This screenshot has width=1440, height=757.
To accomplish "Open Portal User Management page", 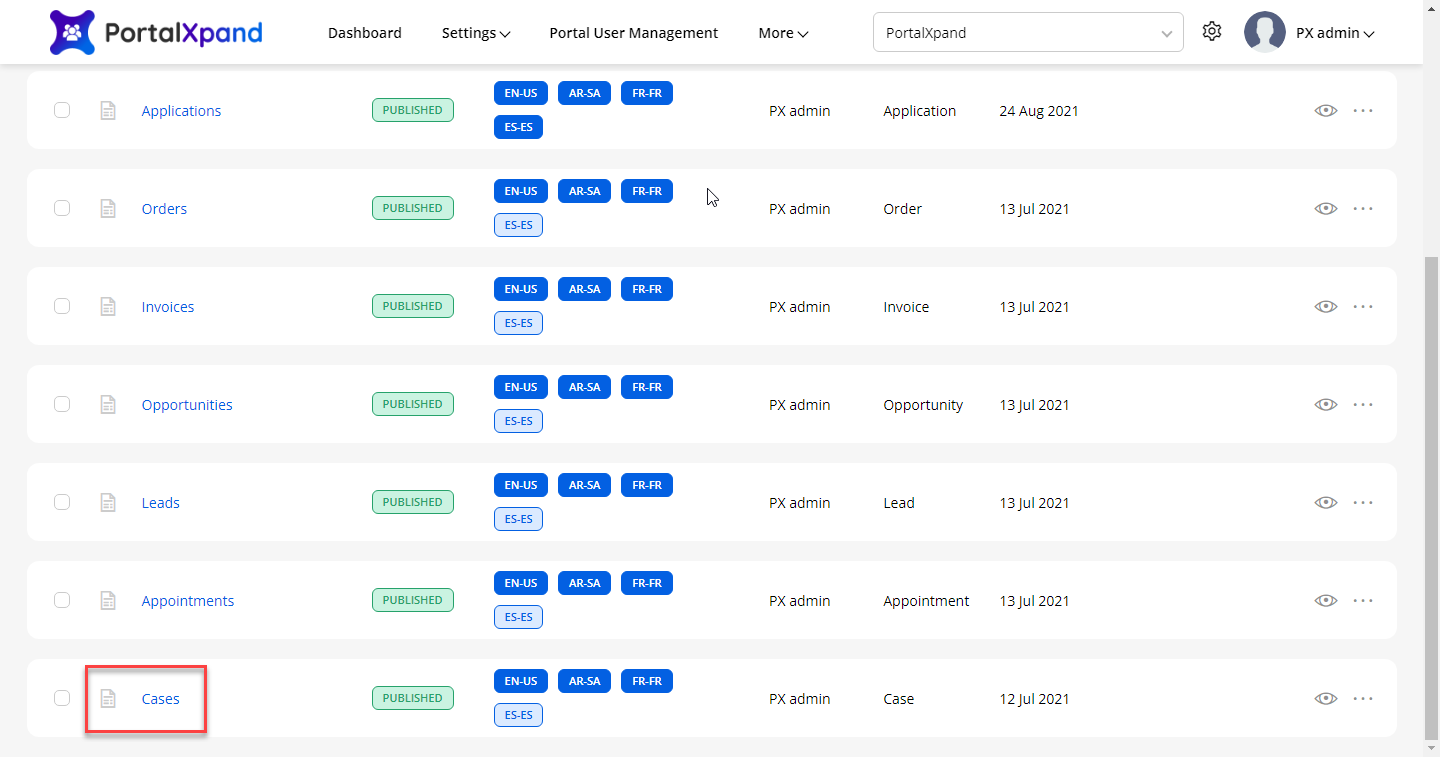I will click(633, 33).
